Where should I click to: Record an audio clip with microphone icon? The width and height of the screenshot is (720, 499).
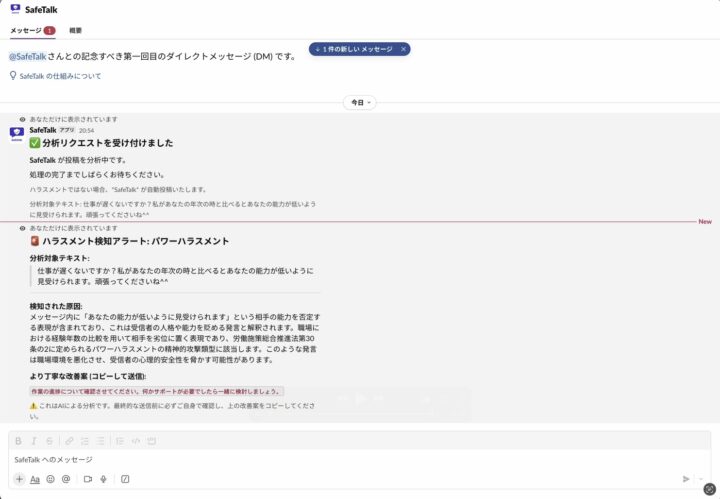coord(104,479)
